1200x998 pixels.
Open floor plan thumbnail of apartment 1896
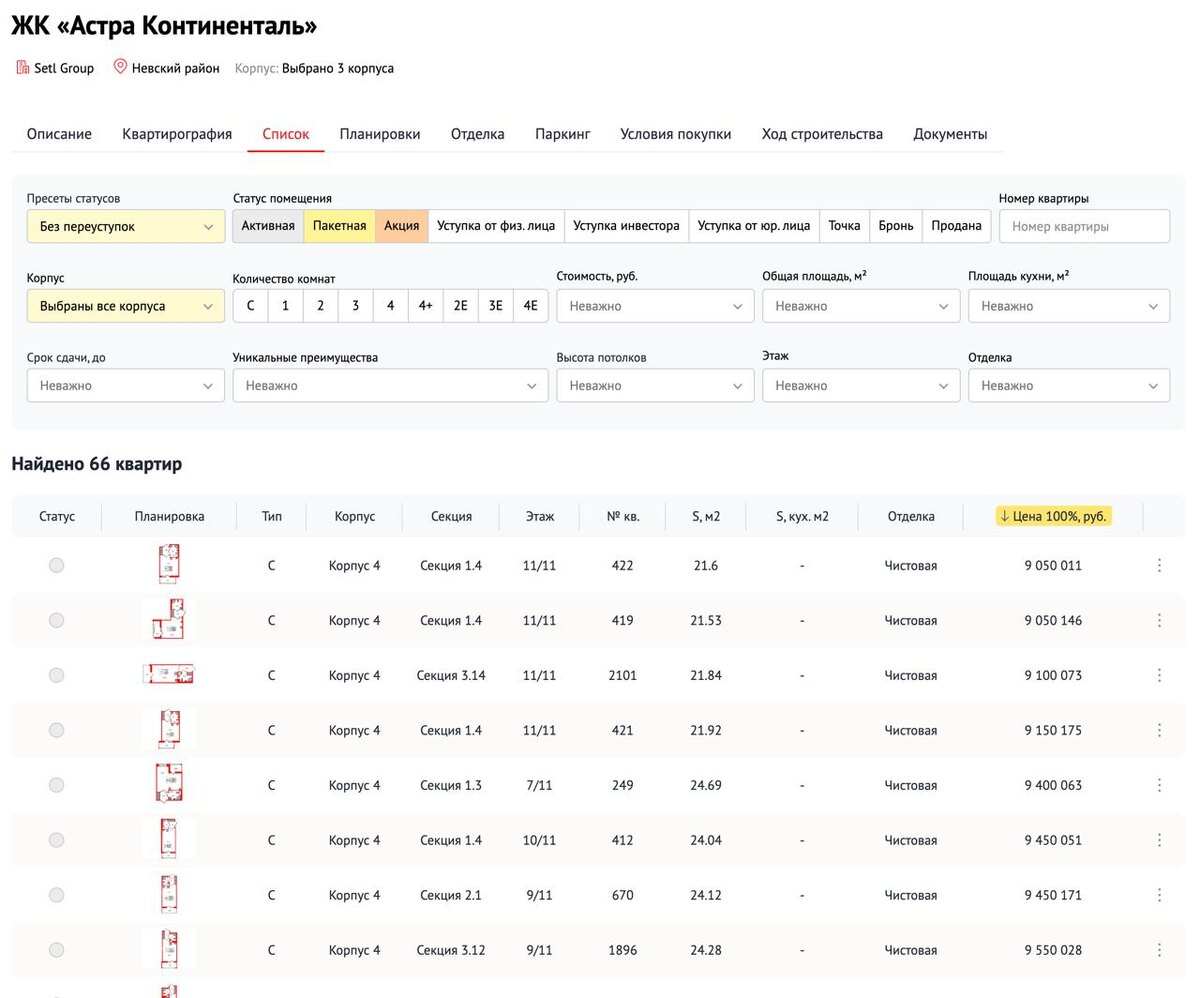(x=169, y=949)
